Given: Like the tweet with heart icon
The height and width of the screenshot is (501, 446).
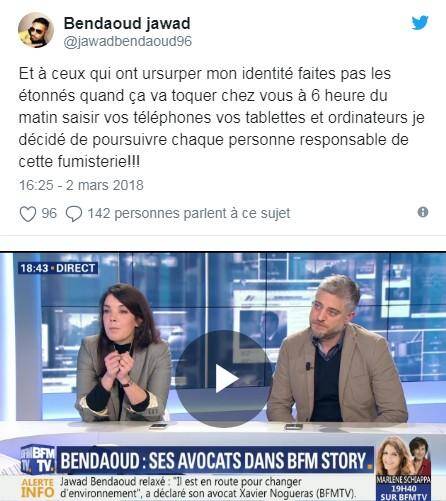Looking at the screenshot, I should click(x=28, y=214).
